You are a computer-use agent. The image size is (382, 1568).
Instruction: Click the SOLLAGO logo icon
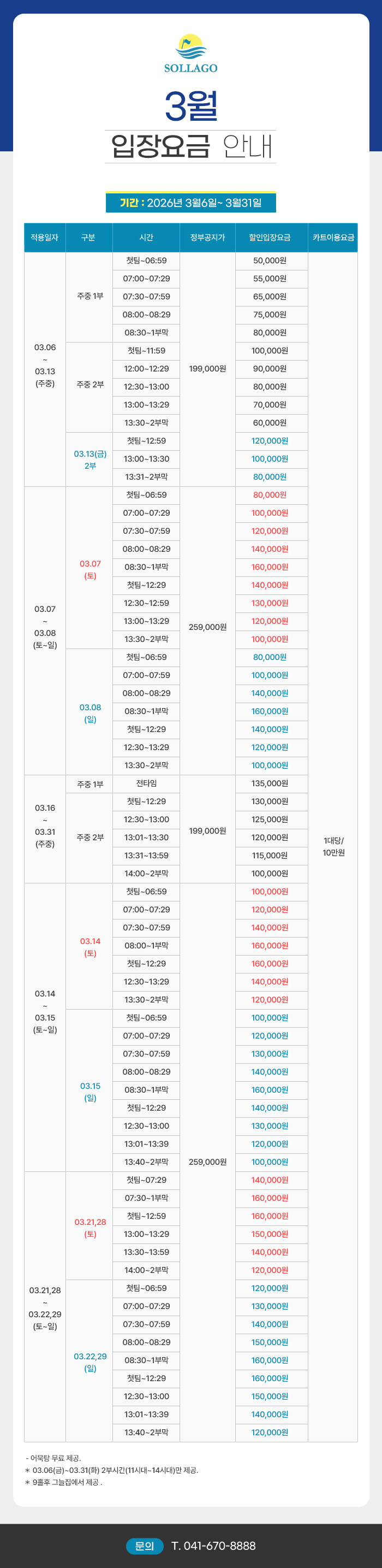[x=190, y=46]
